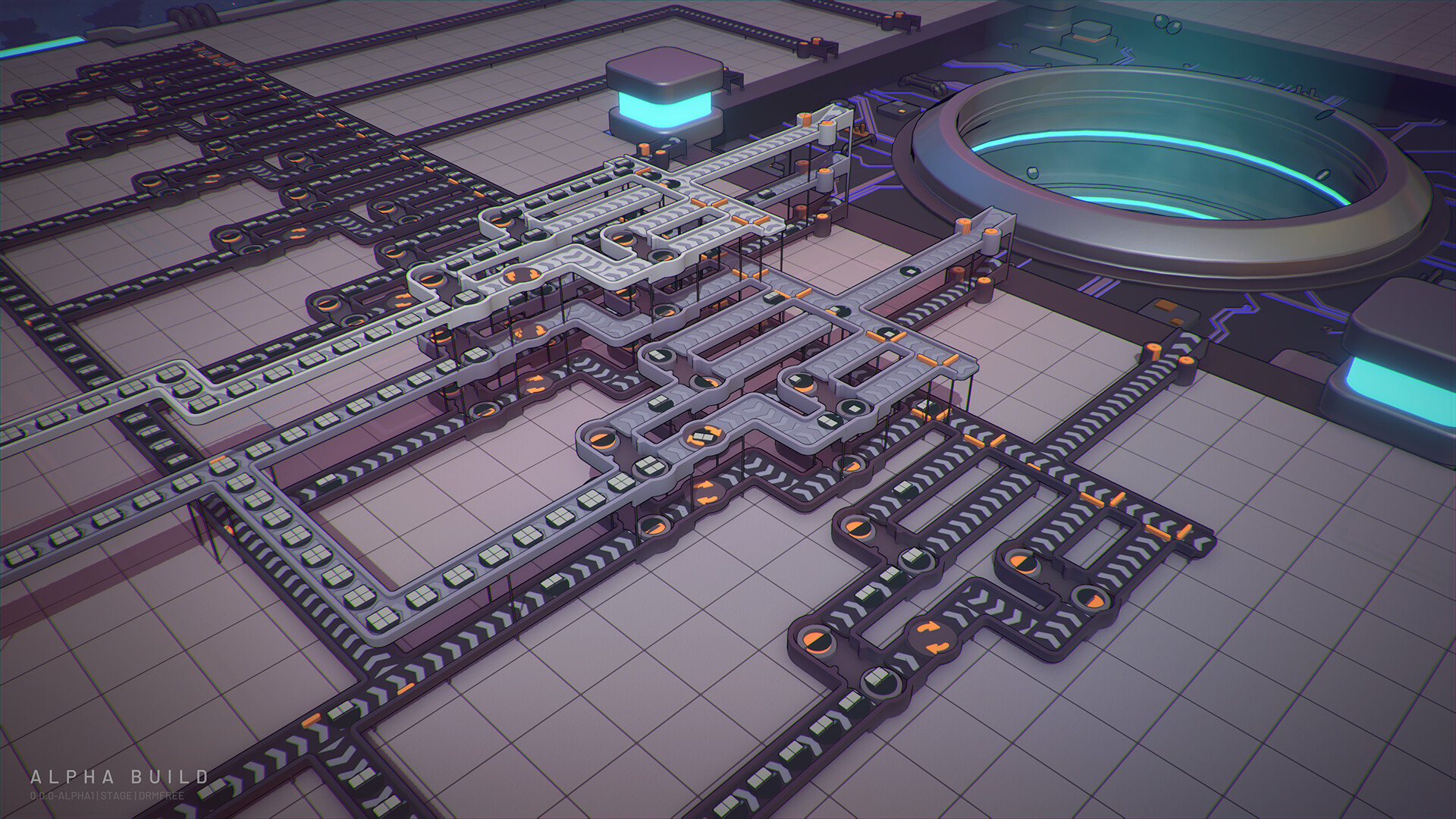Click the rotator on the top white platform

(x=522, y=276)
